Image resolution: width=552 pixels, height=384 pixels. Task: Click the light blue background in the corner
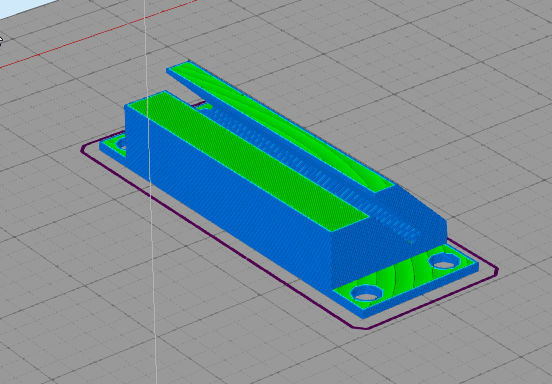(21, 7)
